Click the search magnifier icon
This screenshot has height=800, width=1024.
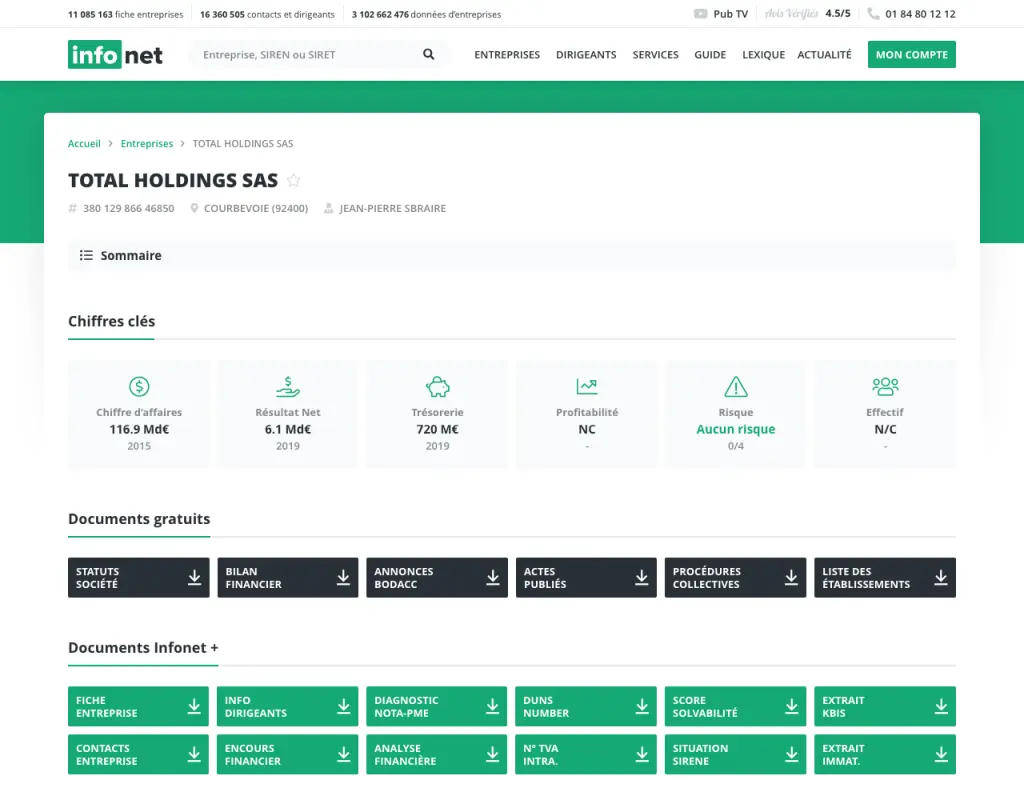(428, 54)
